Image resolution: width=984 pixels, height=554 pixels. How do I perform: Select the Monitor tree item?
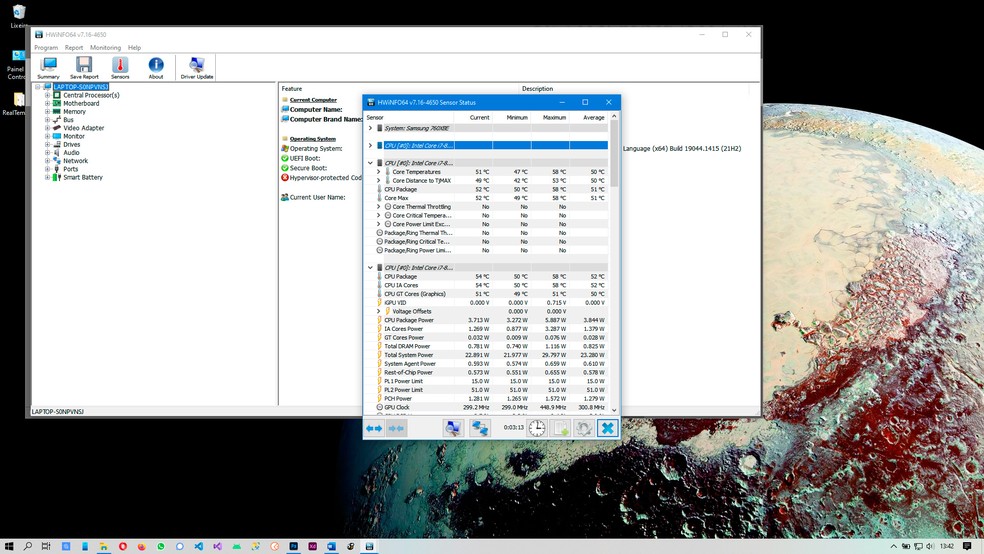pyautogui.click(x=73, y=136)
